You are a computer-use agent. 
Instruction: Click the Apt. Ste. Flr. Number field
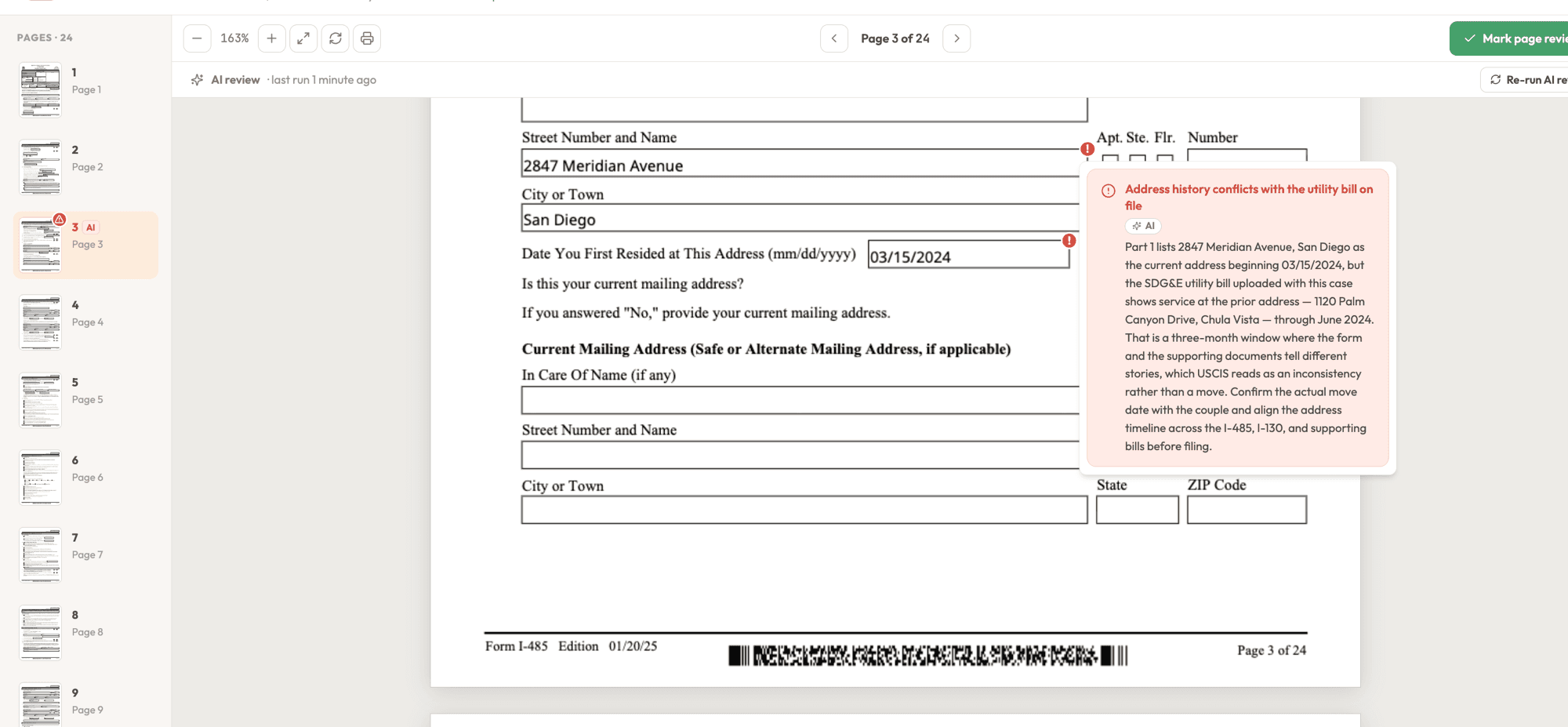1247,155
